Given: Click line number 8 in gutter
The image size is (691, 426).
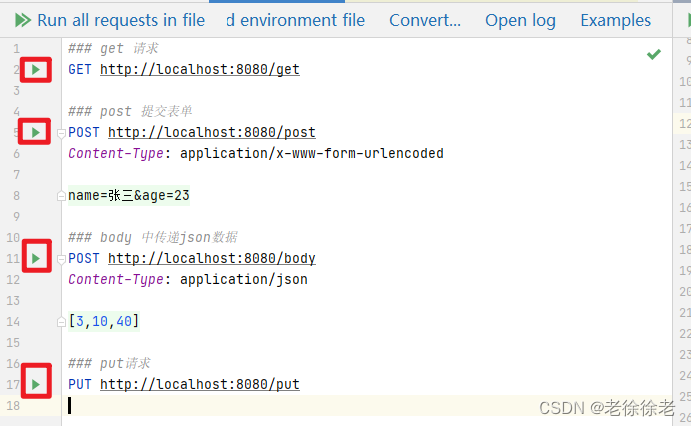Looking at the screenshot, I should (x=16, y=196).
